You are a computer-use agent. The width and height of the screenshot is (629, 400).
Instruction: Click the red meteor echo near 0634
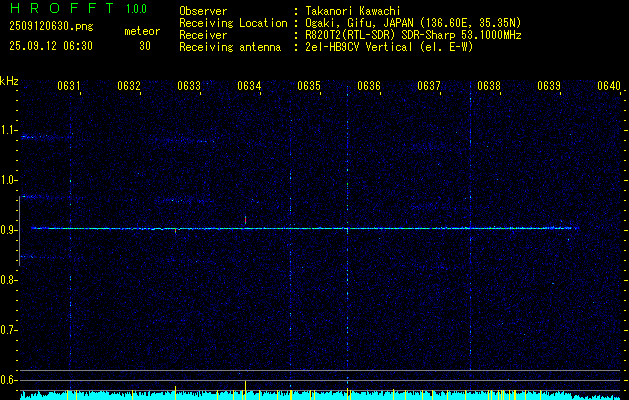click(245, 220)
